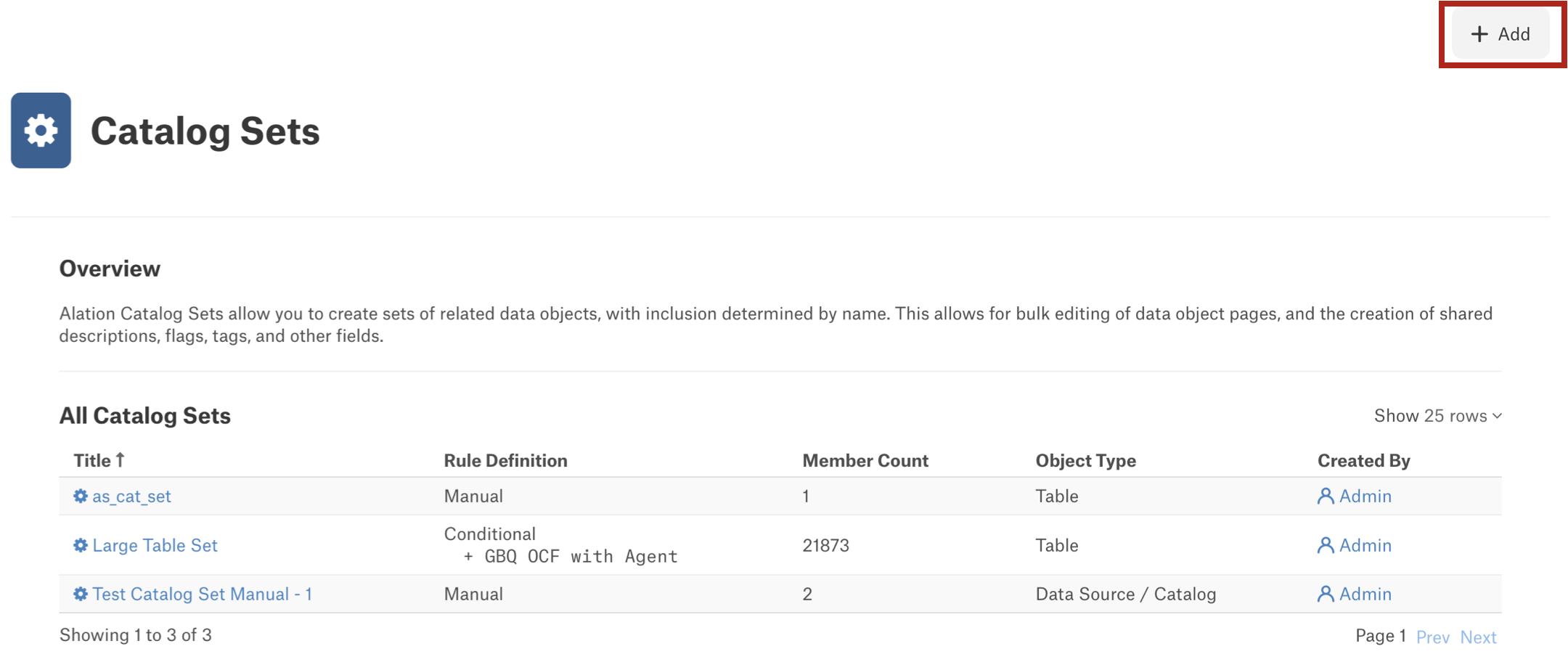The height and width of the screenshot is (662, 1568).
Task: Click user icon in Test Catalog Set row
Action: 1326,594
